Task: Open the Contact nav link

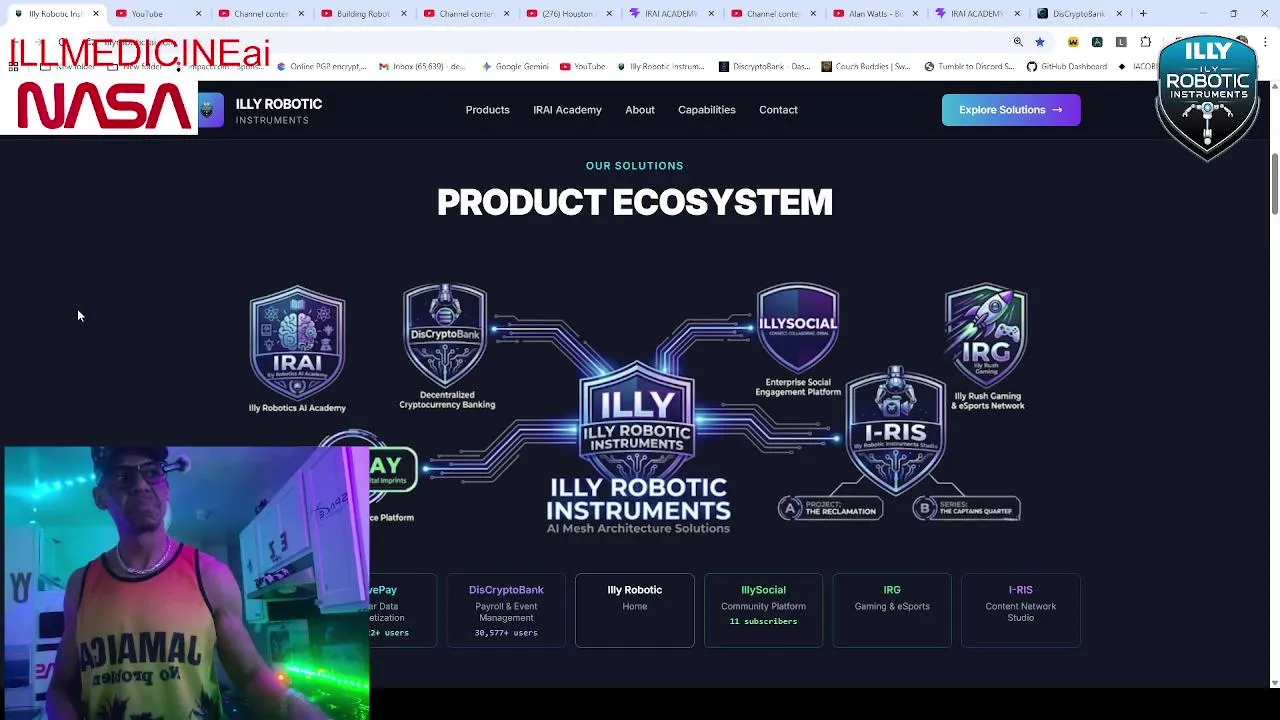Action: [778, 110]
